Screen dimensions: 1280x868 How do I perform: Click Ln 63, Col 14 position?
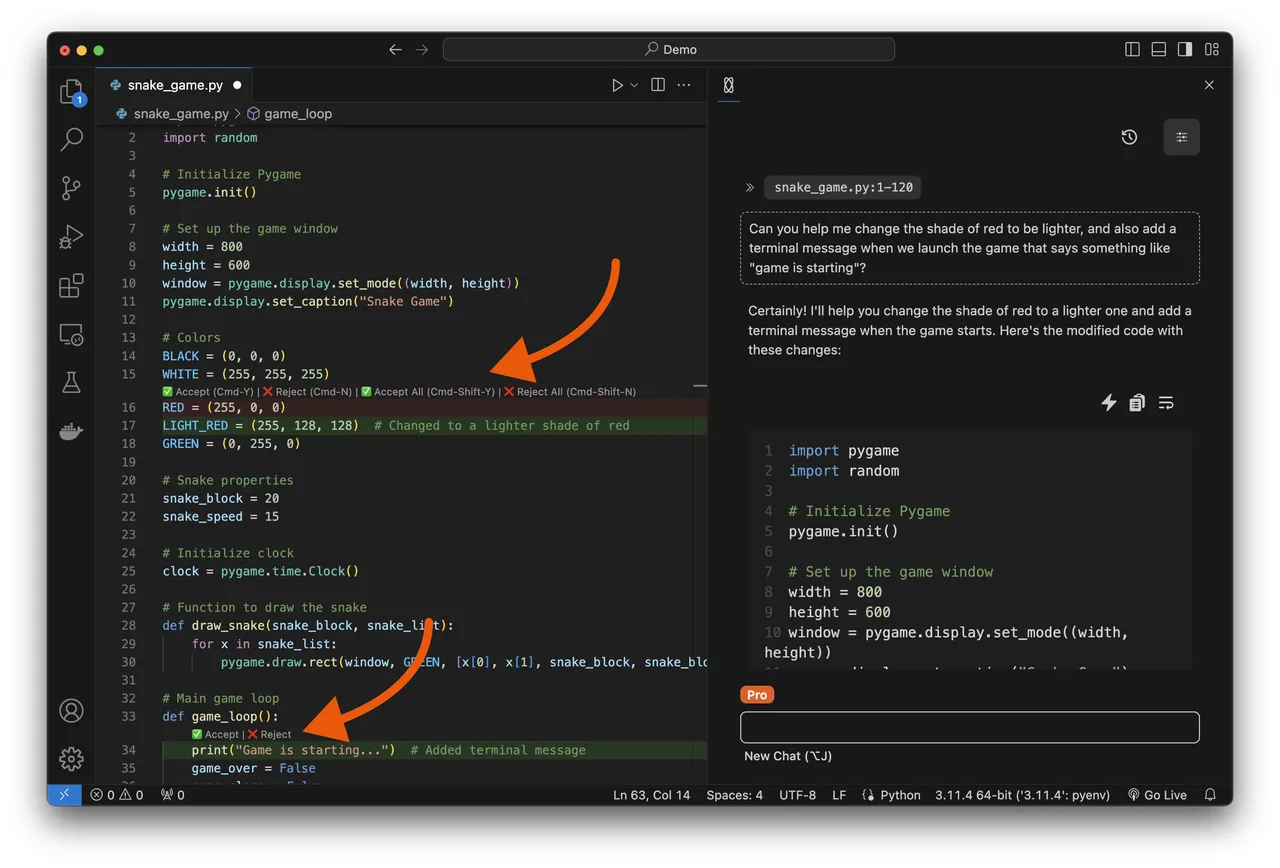[652, 795]
